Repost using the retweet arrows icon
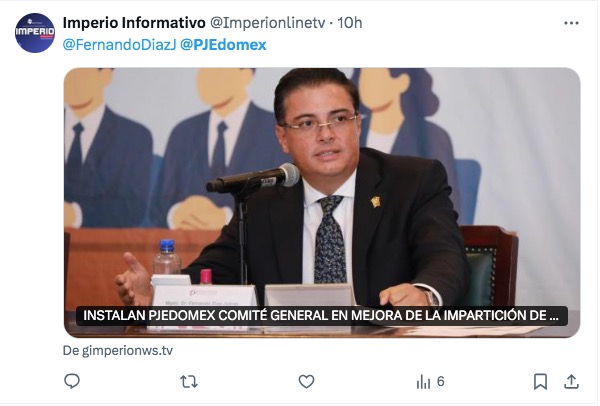The image size is (600, 406). [x=189, y=382]
